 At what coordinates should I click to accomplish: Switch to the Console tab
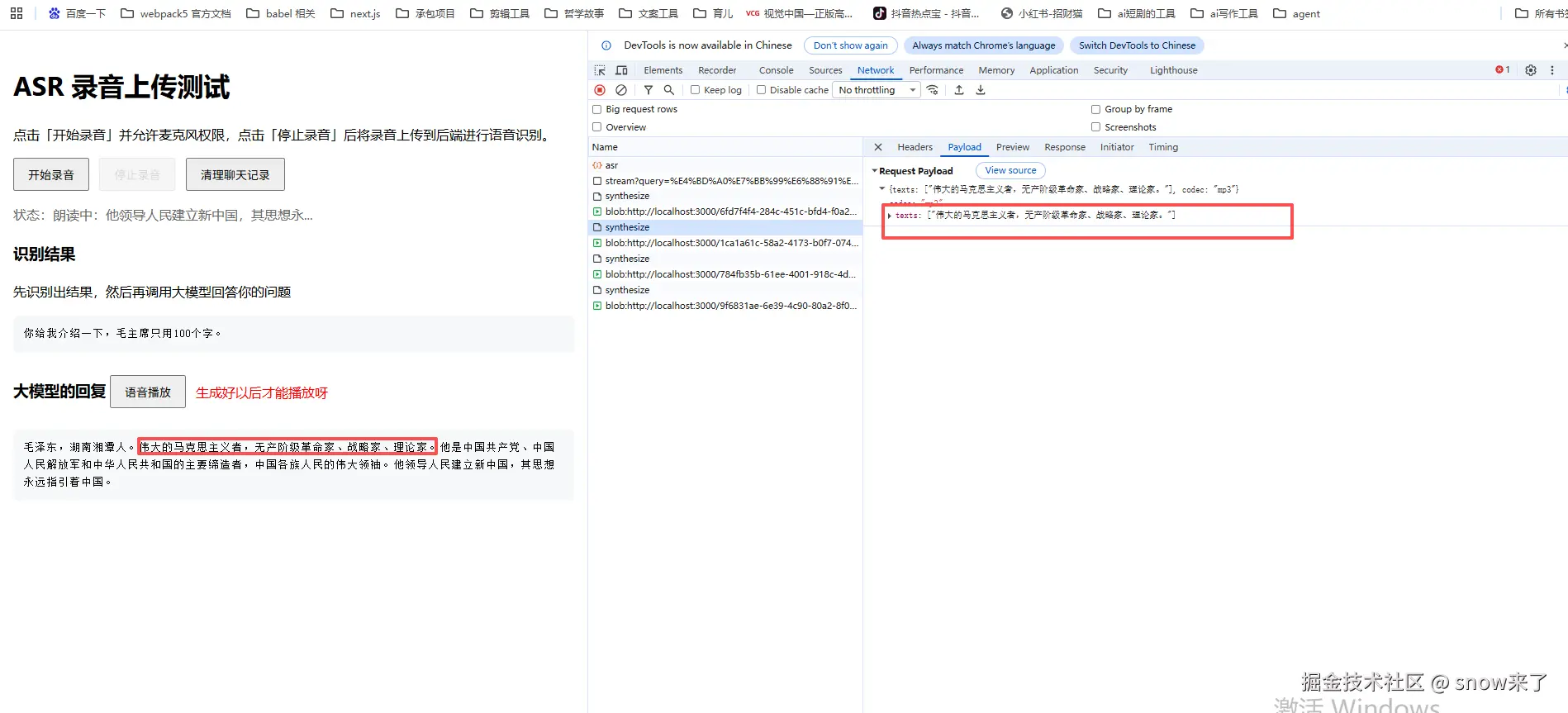[776, 70]
